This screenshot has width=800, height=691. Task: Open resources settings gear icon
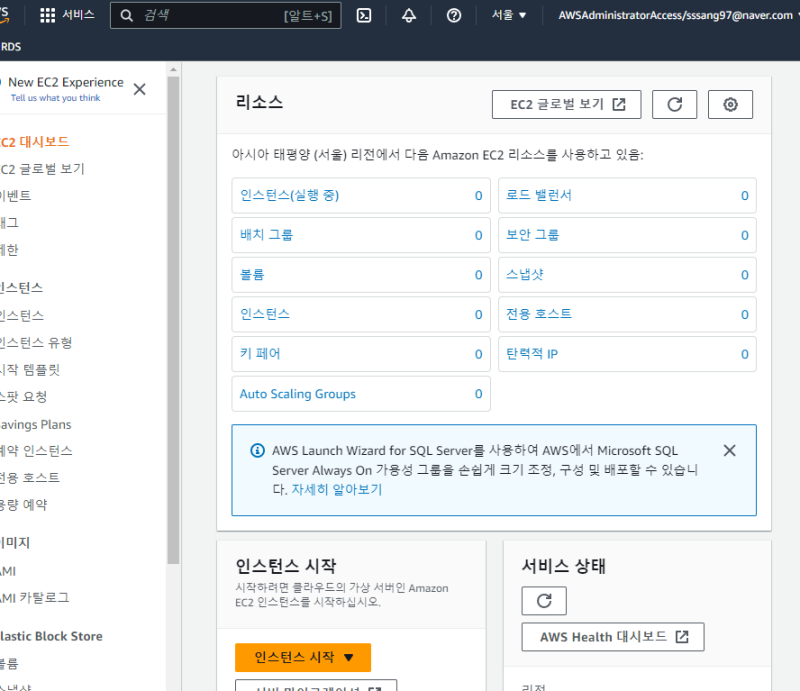click(730, 104)
